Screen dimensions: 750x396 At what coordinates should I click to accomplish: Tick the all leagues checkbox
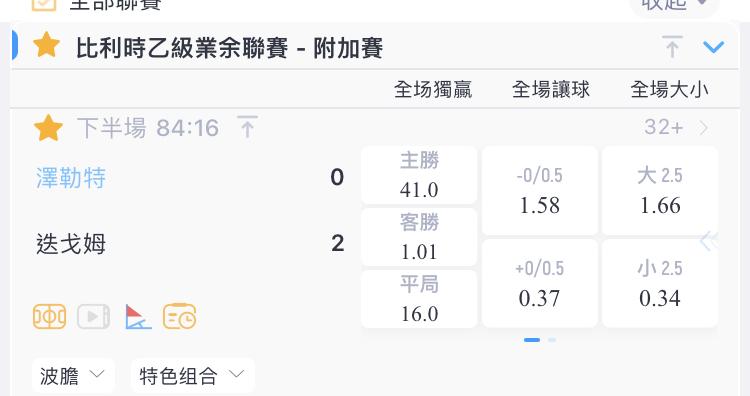click(x=44, y=4)
